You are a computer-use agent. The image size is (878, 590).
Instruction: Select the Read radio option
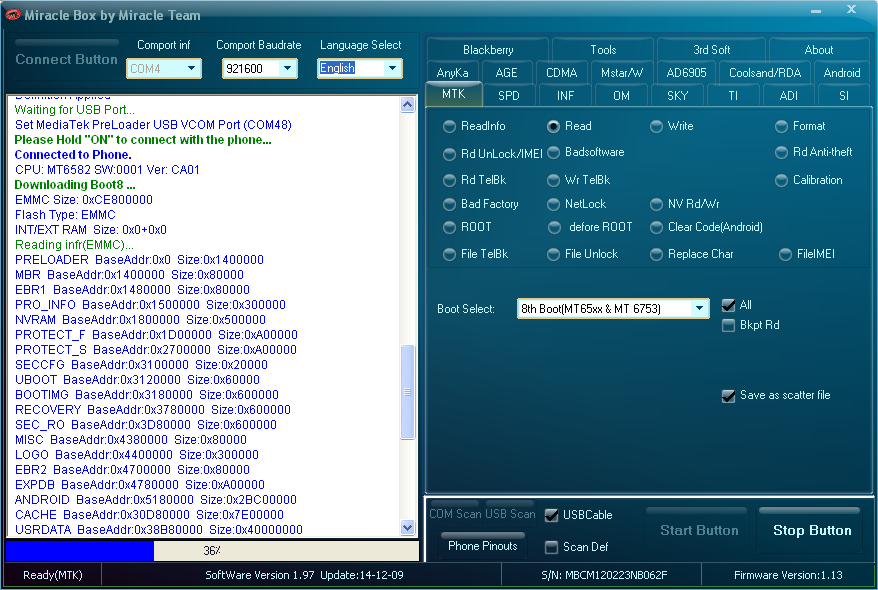pos(553,127)
